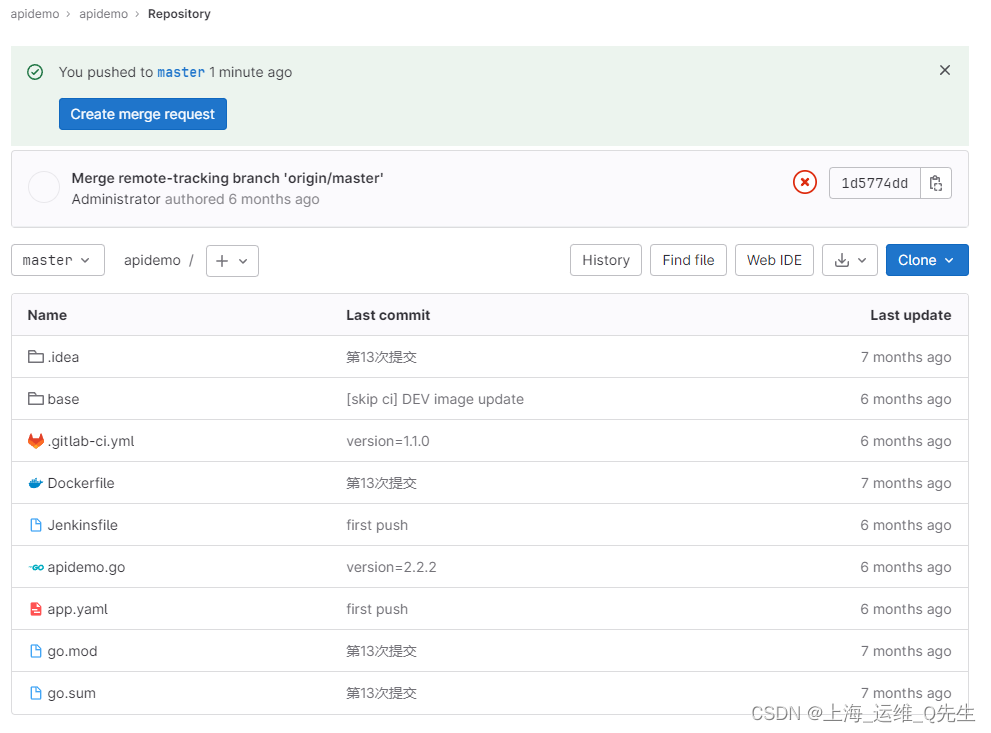
Task: Open the commit History
Action: [x=605, y=260]
